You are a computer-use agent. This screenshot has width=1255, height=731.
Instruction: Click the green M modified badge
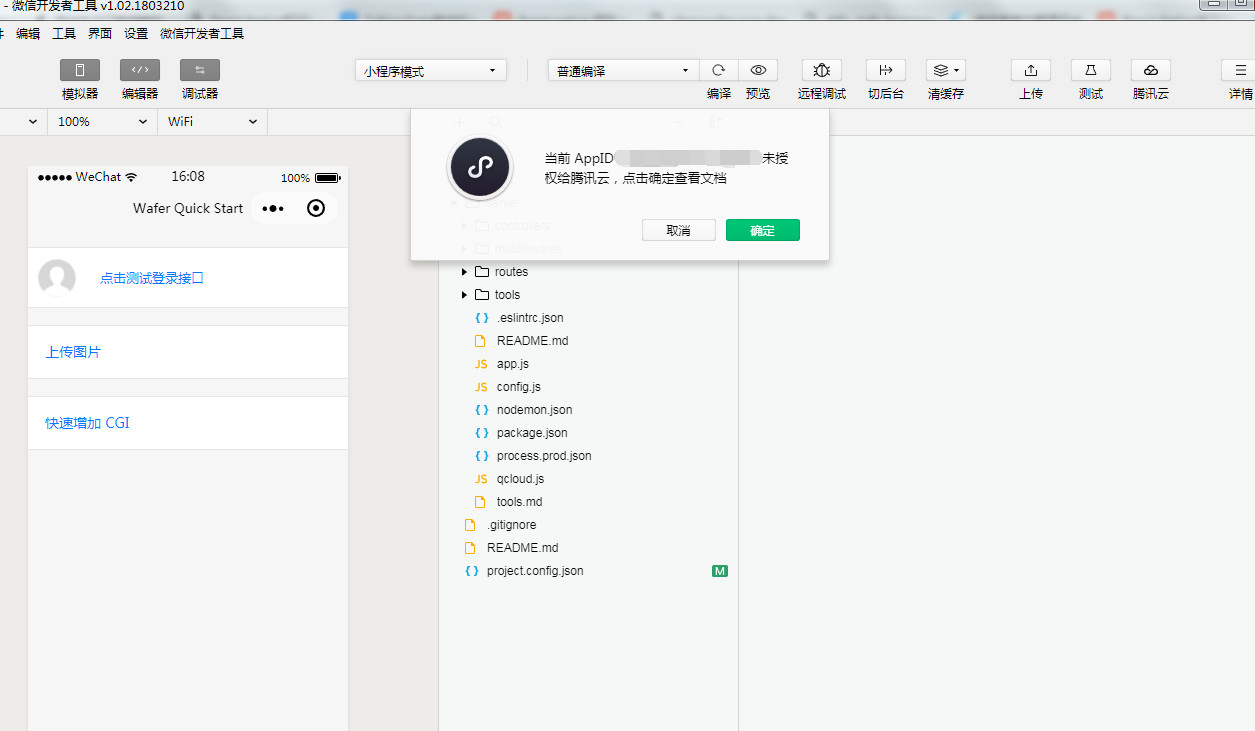click(x=719, y=571)
